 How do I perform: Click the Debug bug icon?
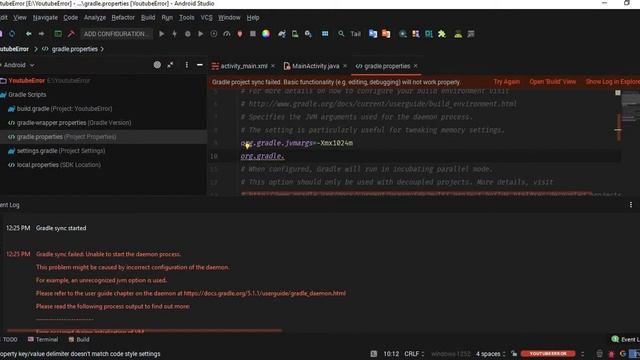[x=188, y=34]
